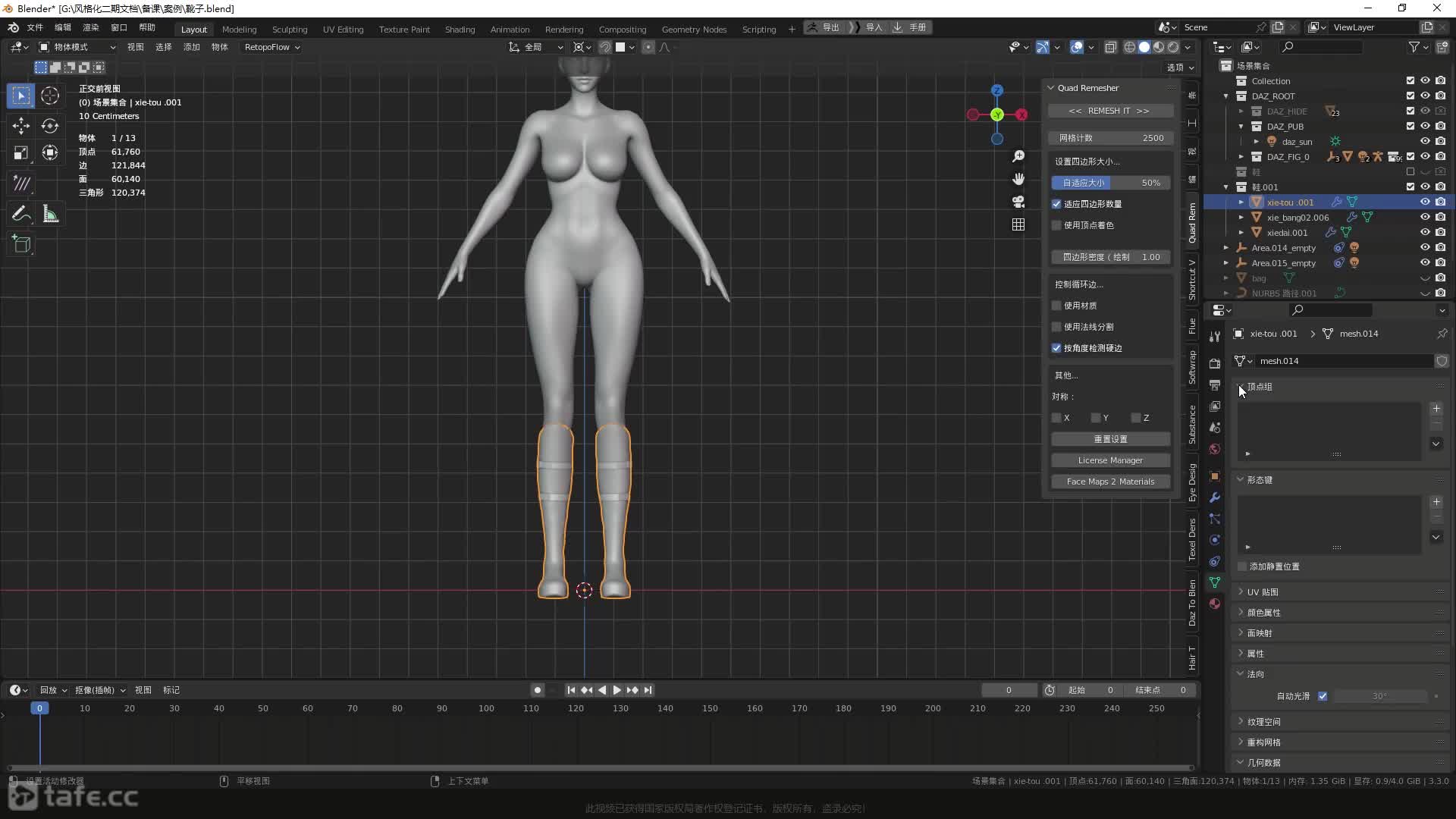The height and width of the screenshot is (819, 1456).
Task: Click the viewport zoom magnifier icon
Action: (1018, 156)
